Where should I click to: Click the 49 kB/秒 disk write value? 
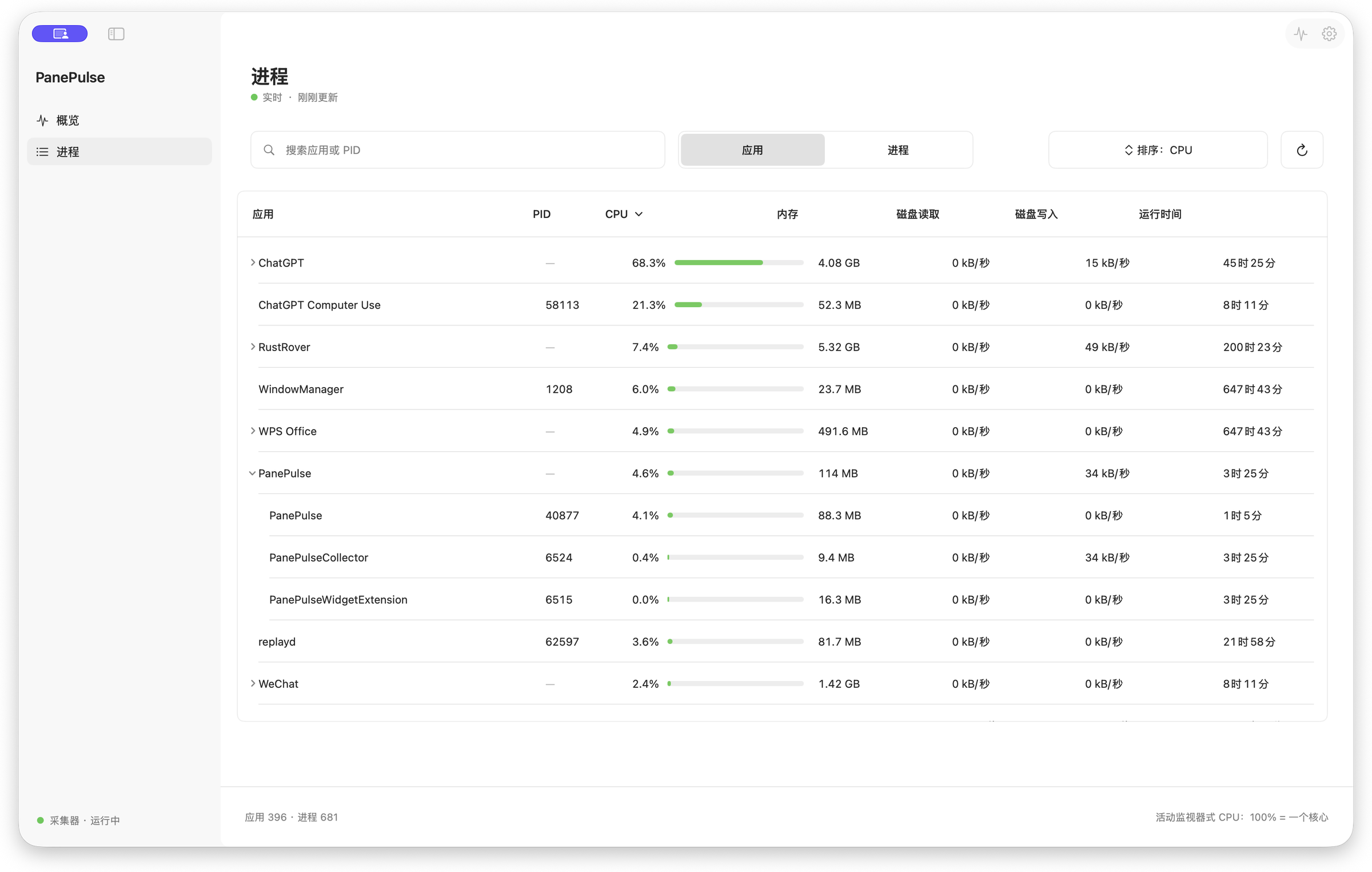pos(1107,347)
